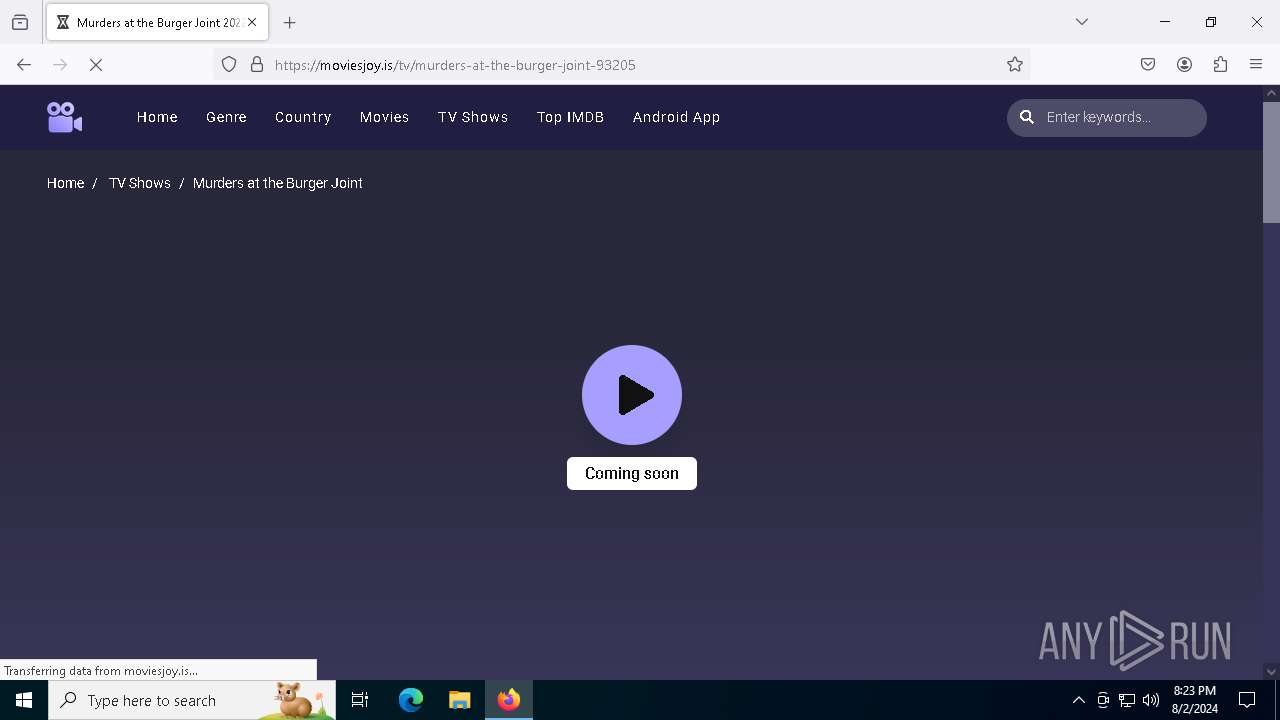The width and height of the screenshot is (1280, 720).
Task: Click the MoviesJoy camera logo
Action: click(x=64, y=117)
